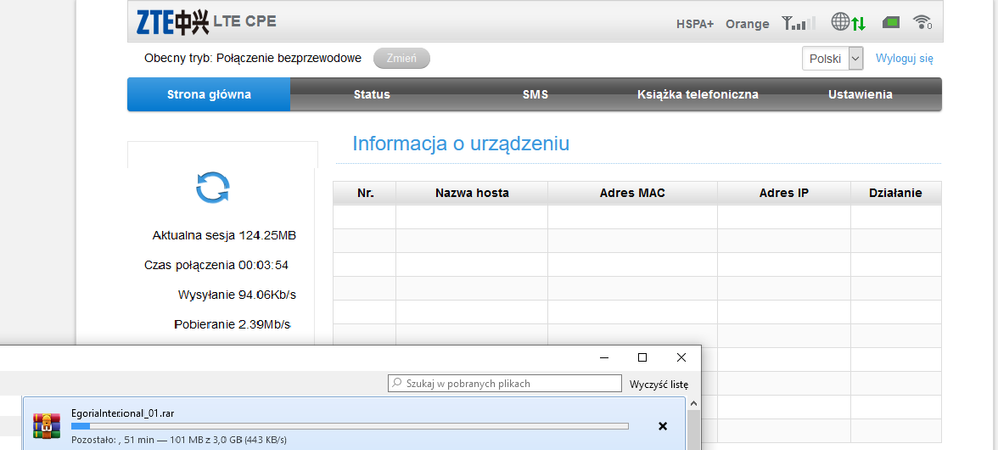This screenshot has height=450, width=998.
Task: Open the SMS tab
Action: point(535,95)
